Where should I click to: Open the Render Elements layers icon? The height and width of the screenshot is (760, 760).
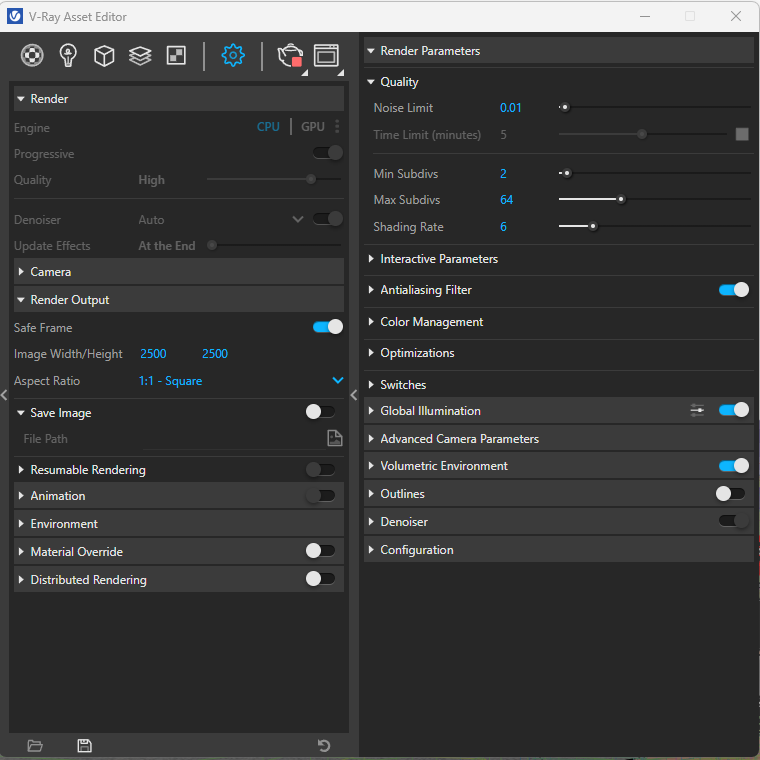pos(140,56)
